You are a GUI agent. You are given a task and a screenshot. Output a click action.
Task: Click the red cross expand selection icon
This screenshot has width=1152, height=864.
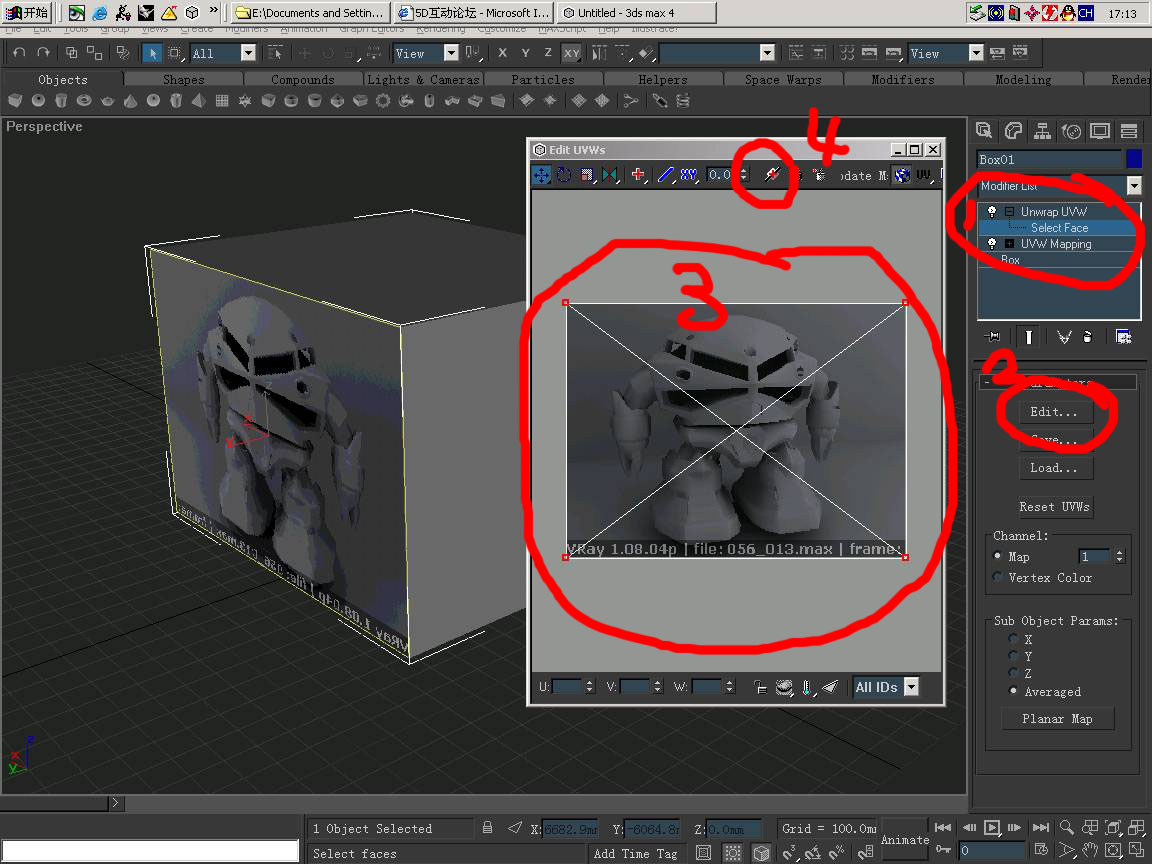(x=638, y=175)
